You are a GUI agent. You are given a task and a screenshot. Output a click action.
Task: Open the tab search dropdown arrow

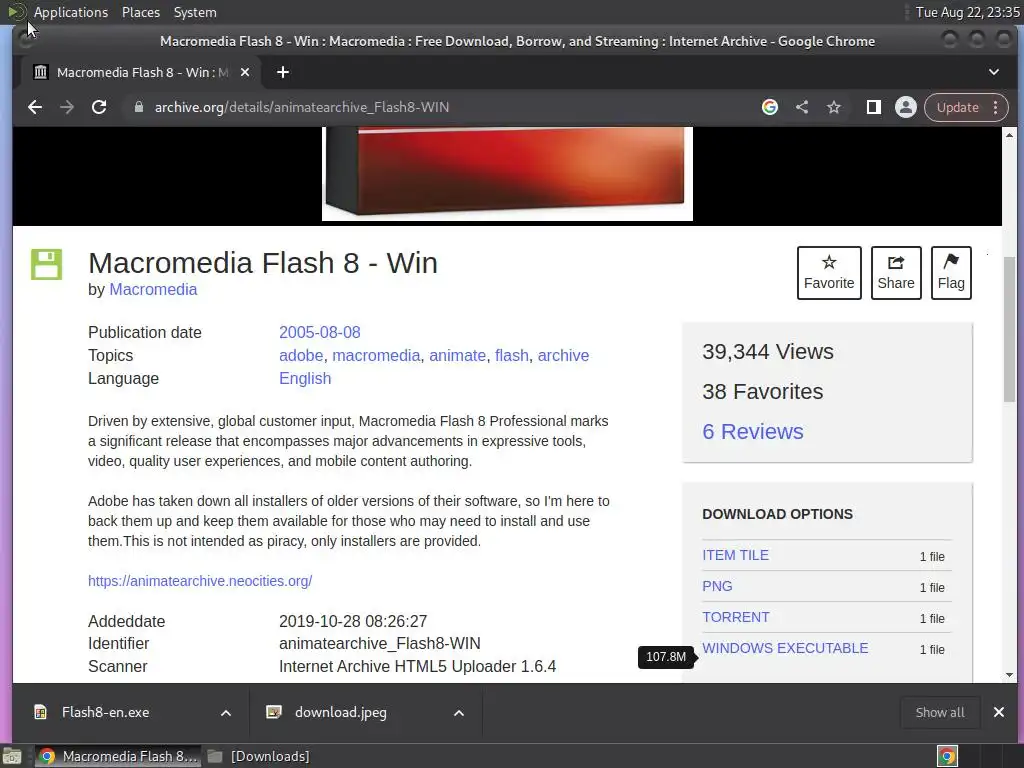(x=993, y=72)
